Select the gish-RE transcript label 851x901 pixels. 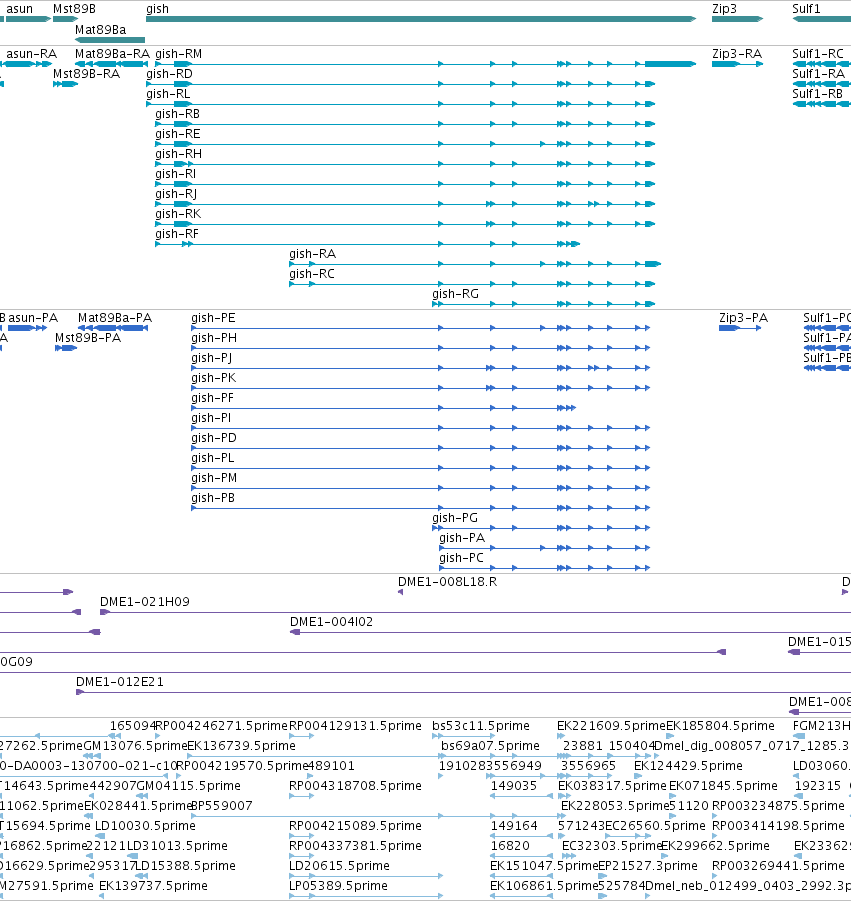click(x=178, y=134)
